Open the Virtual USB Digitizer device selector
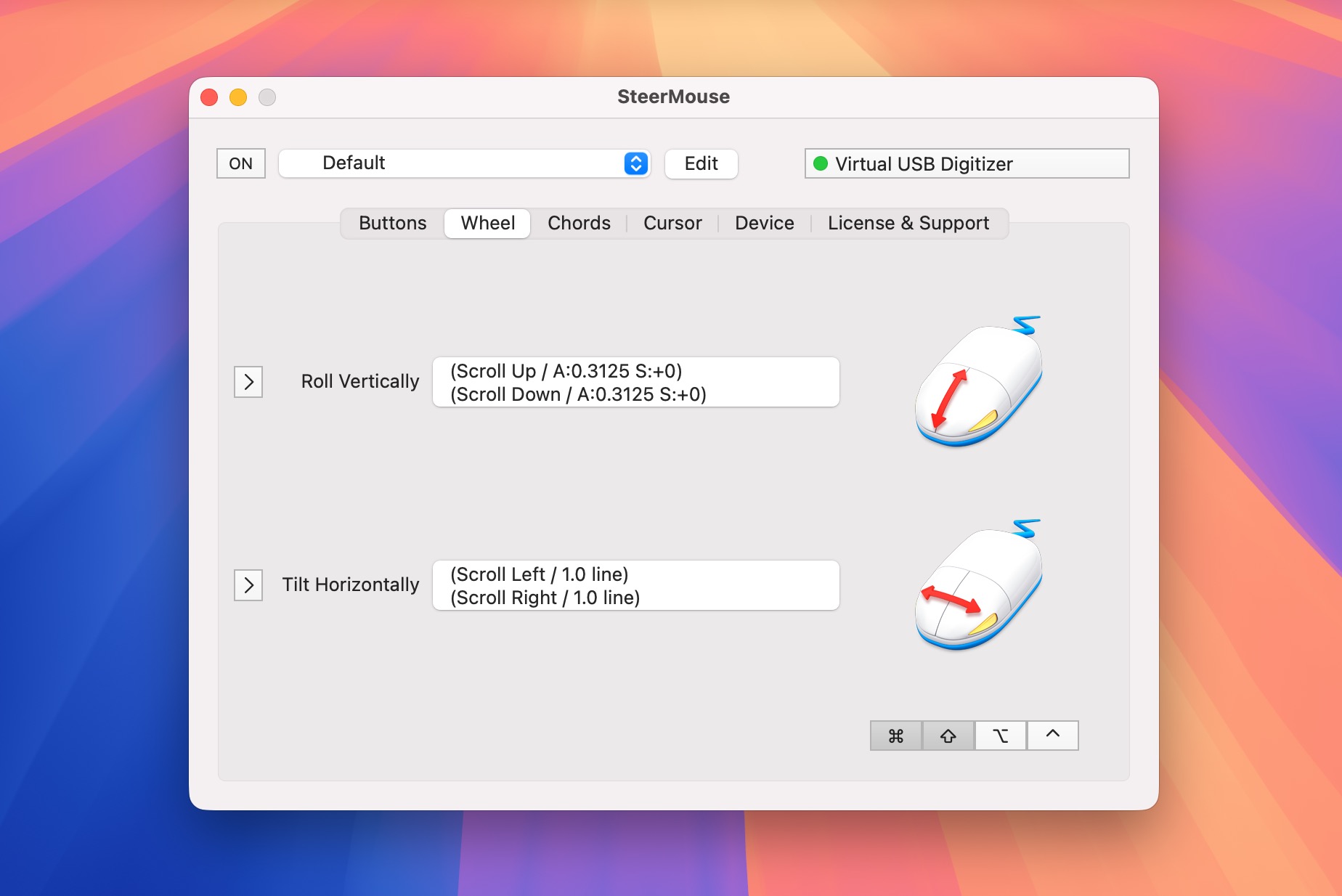 click(x=967, y=163)
